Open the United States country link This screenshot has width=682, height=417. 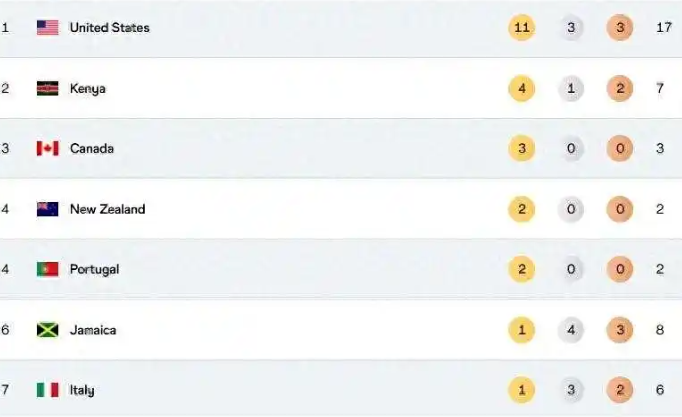(x=110, y=27)
